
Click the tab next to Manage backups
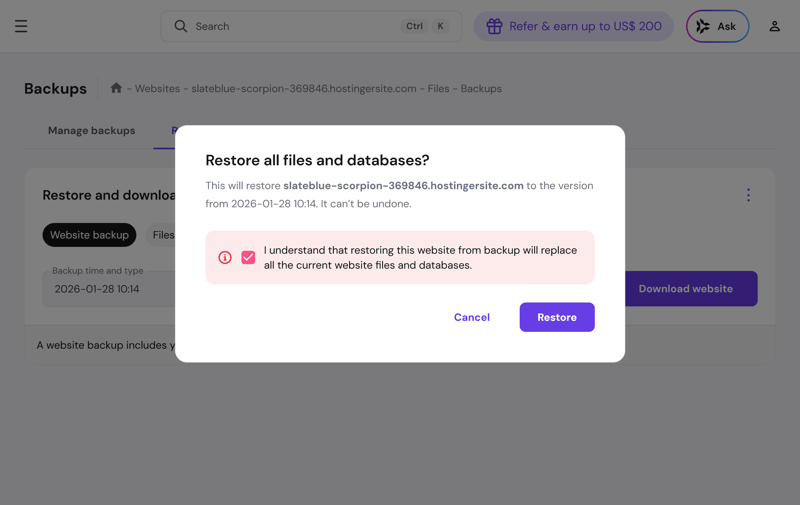tap(173, 131)
